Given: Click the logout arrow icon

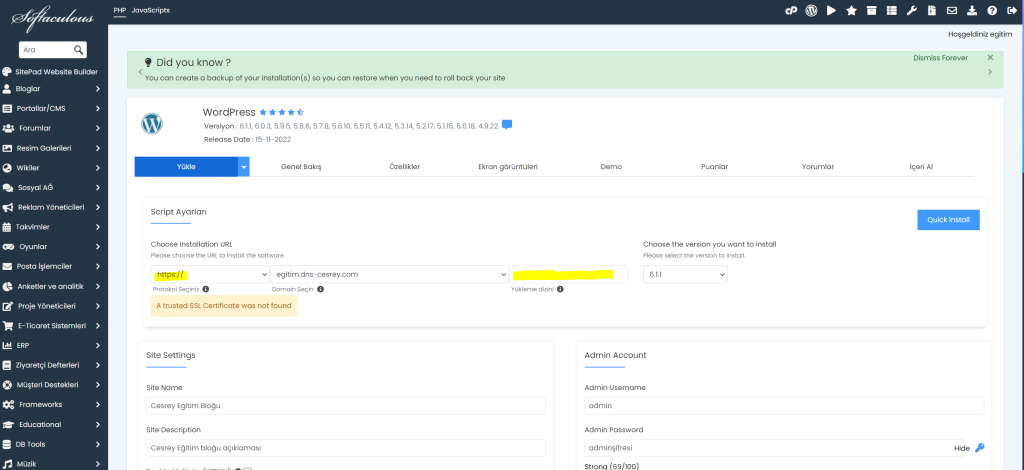Looking at the screenshot, I should point(1012,10).
